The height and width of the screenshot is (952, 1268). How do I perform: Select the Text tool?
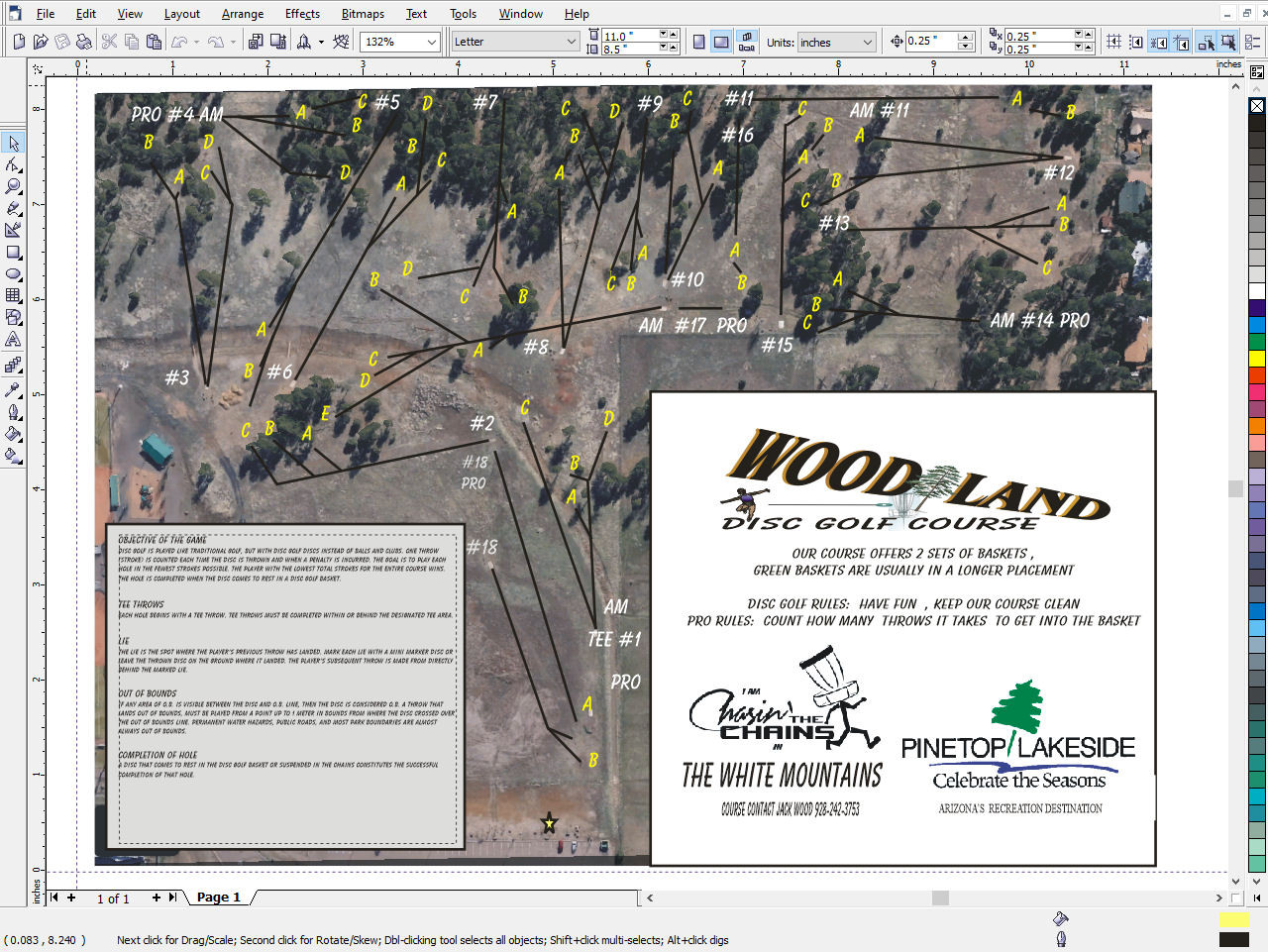click(13, 339)
